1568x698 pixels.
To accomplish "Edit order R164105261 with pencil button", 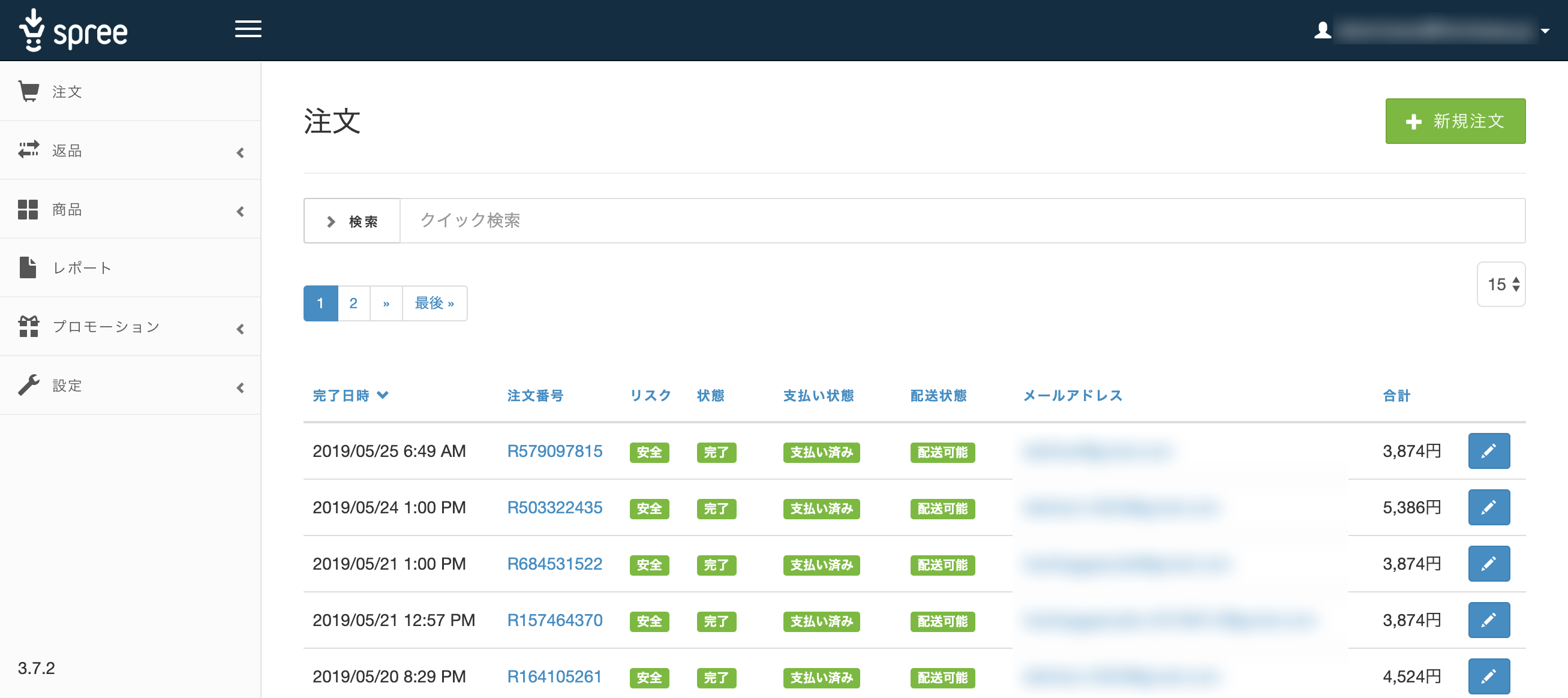I will (x=1489, y=675).
